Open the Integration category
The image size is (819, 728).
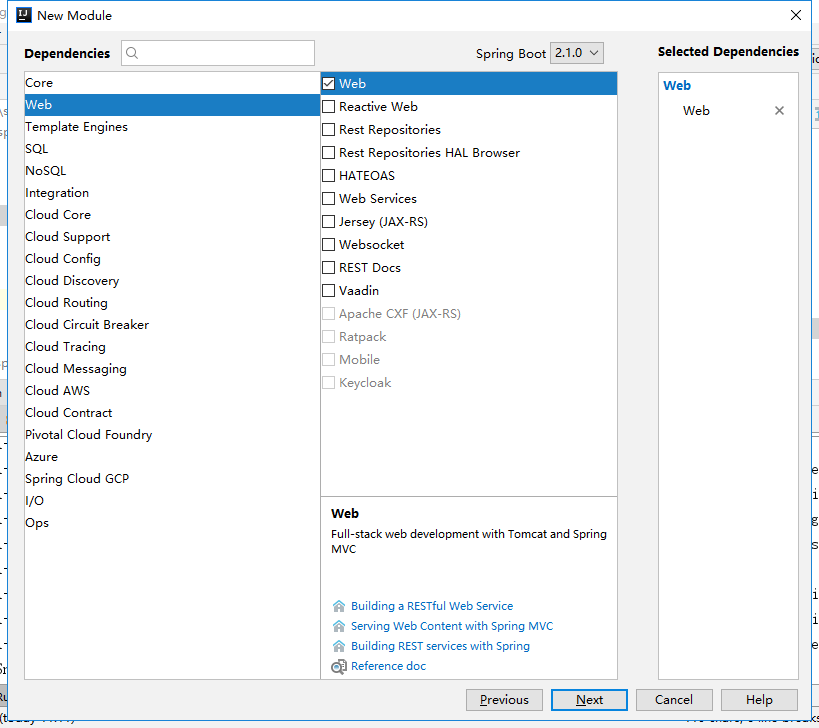(172, 193)
